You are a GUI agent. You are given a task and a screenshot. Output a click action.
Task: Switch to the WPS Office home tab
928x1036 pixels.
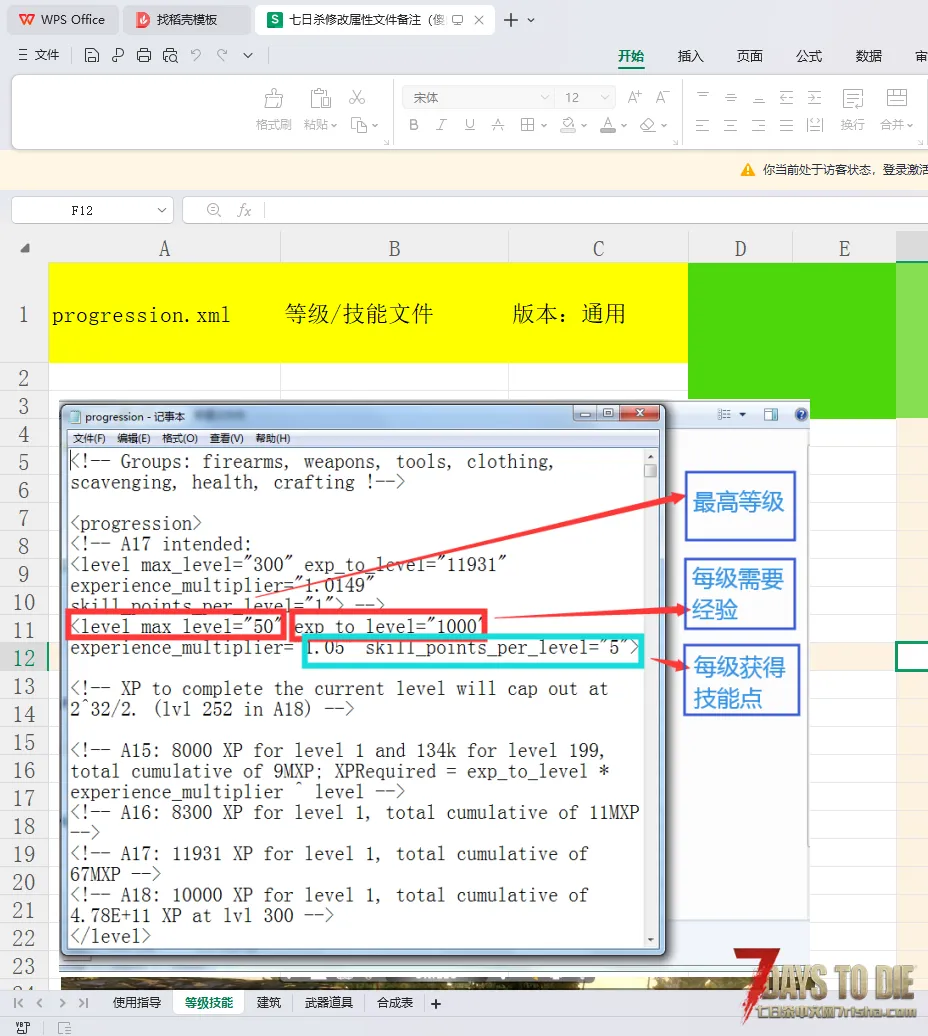coord(63,20)
